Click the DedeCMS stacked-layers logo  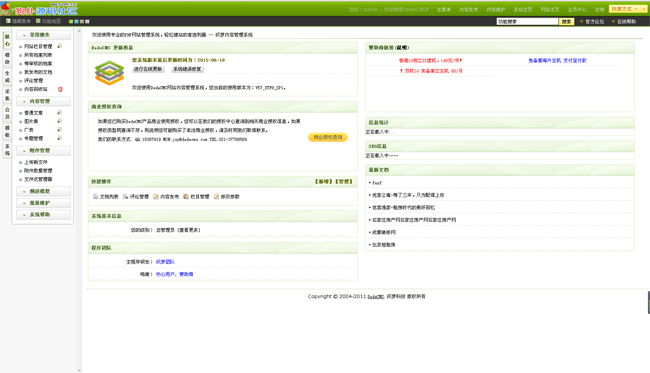click(109, 73)
